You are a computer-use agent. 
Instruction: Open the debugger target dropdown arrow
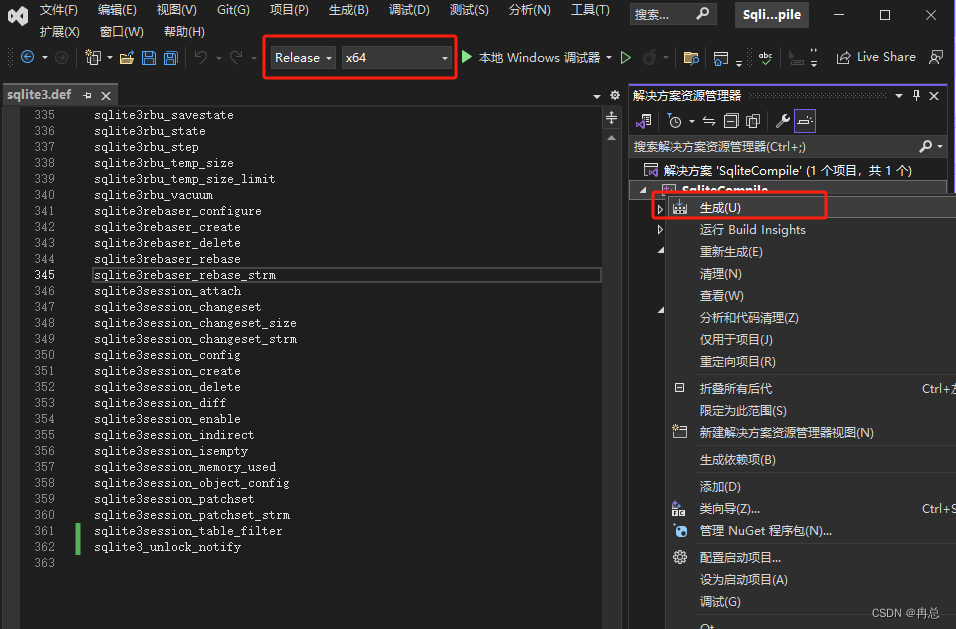[x=608, y=58]
